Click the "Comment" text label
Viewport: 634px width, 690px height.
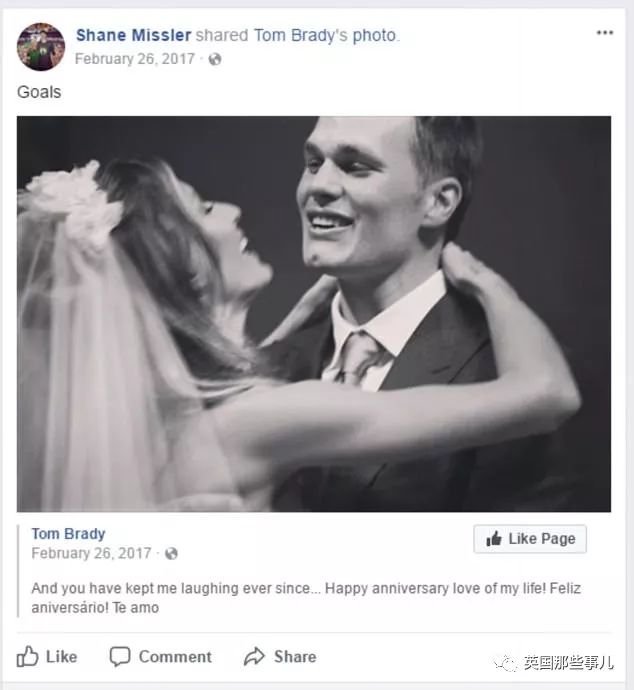(x=175, y=657)
